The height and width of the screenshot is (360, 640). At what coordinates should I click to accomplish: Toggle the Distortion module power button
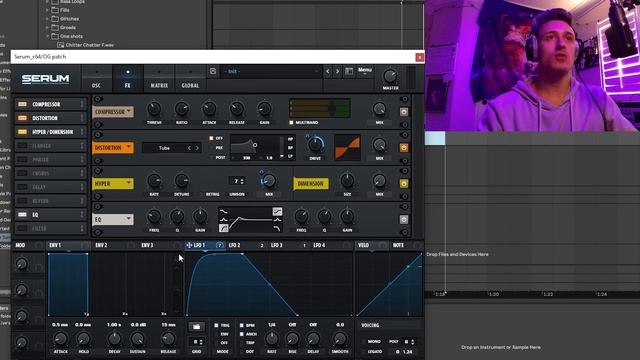pyautogui.click(x=404, y=148)
